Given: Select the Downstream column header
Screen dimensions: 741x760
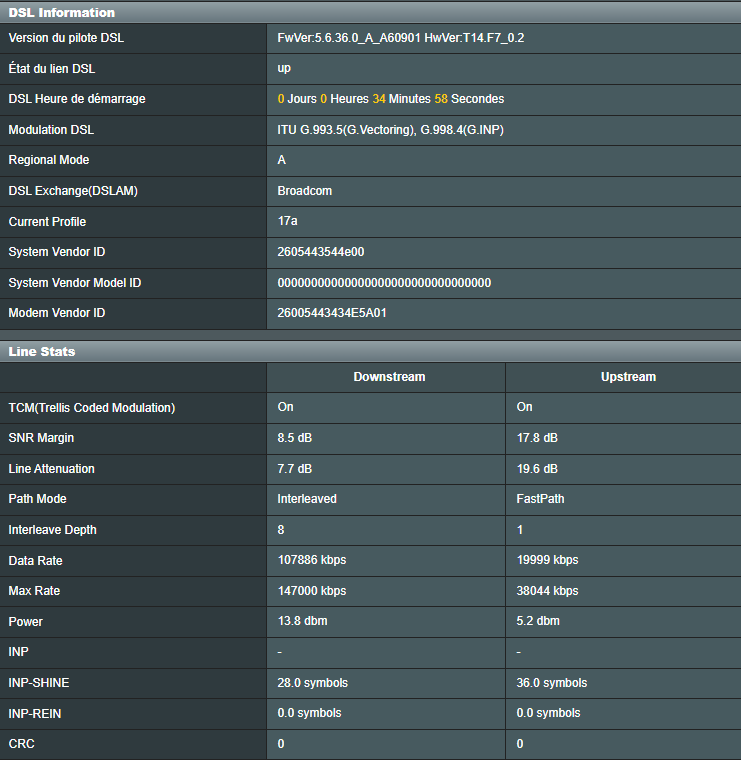Looking at the screenshot, I should [x=389, y=377].
